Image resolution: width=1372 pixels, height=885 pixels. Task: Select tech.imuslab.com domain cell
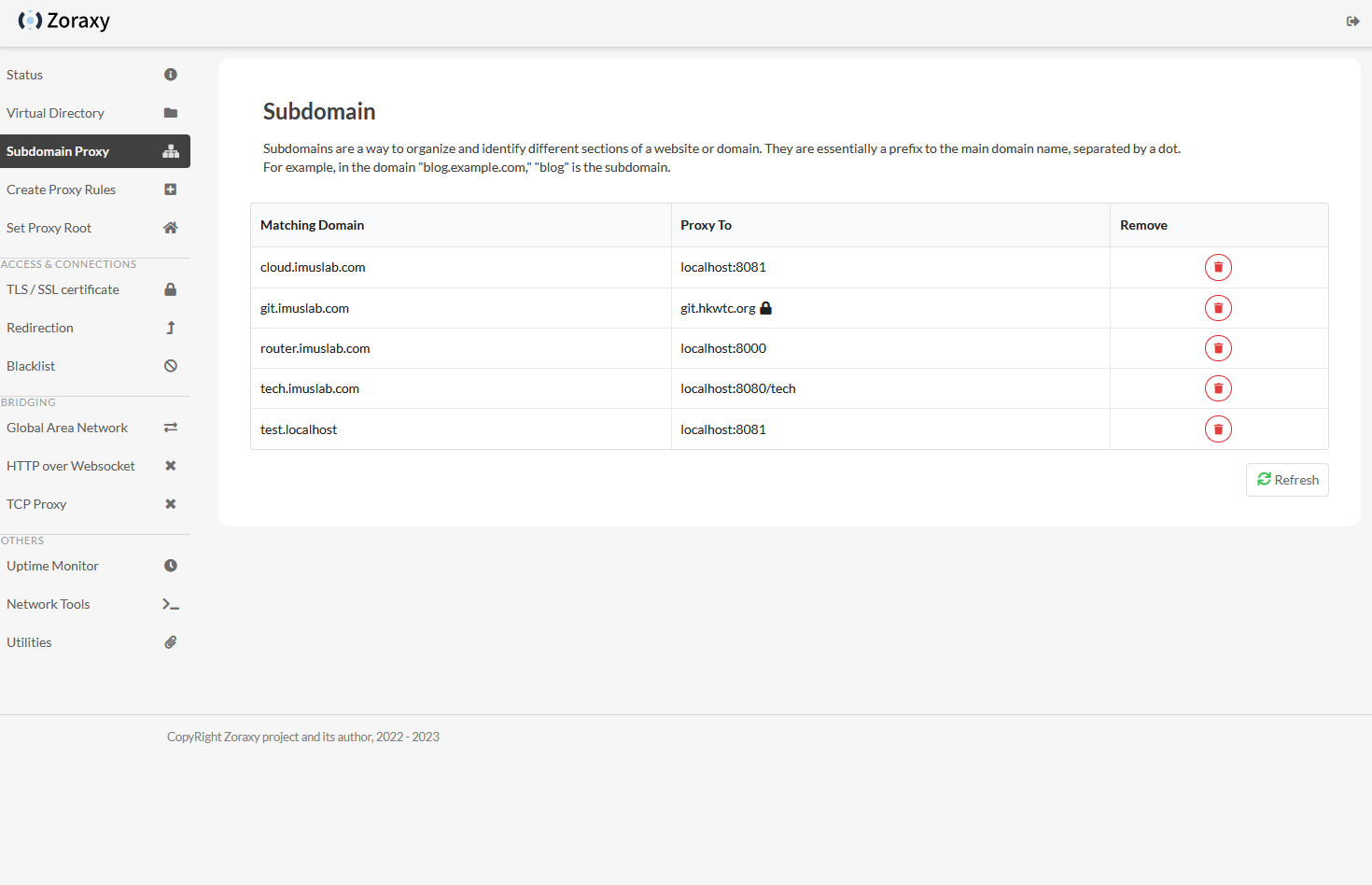point(461,388)
